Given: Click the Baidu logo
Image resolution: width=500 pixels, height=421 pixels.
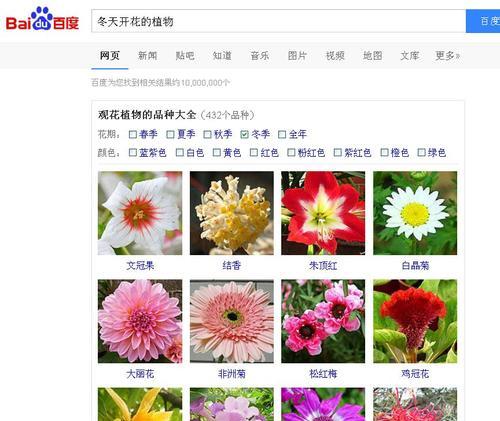Looking at the screenshot, I should [x=42, y=20].
